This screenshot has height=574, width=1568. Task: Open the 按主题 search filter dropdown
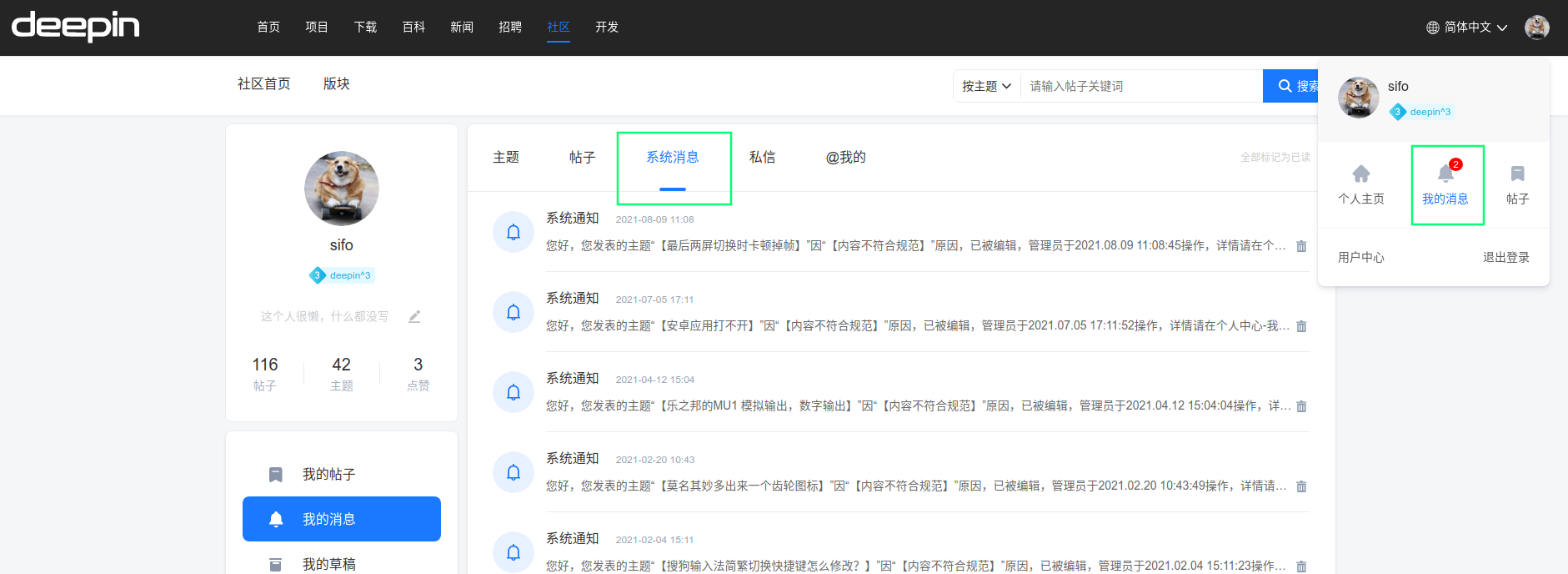click(x=986, y=86)
